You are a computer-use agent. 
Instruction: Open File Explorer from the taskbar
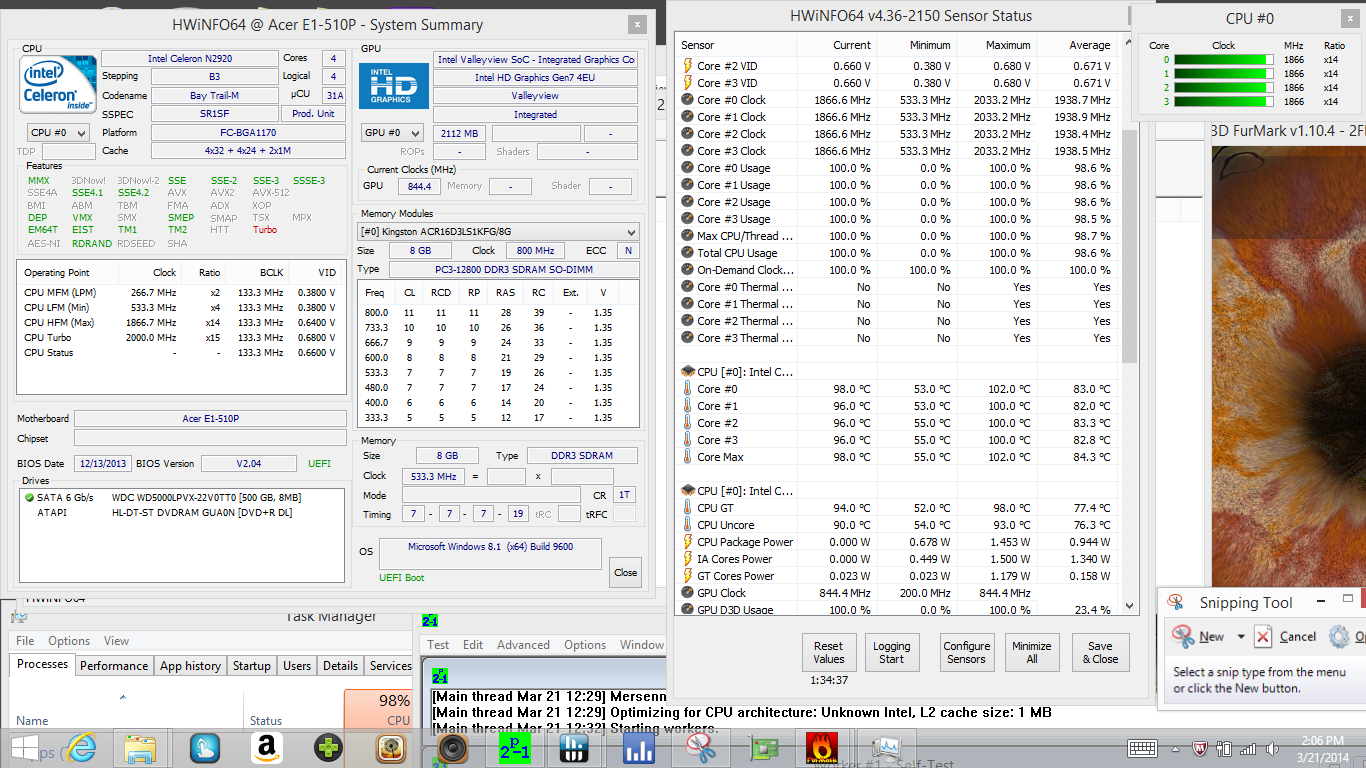(x=142, y=748)
